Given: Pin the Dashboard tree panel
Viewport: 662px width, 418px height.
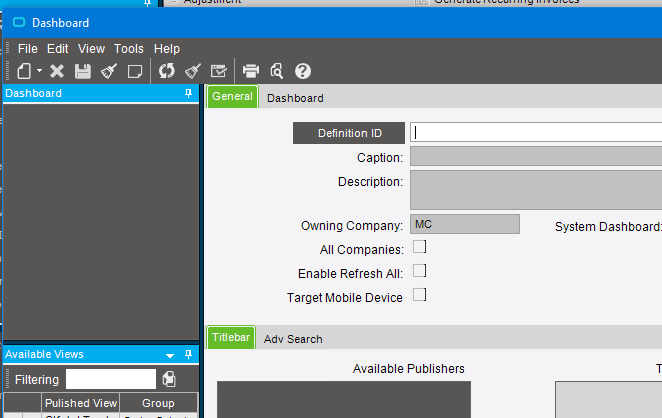Looking at the screenshot, I should (188, 93).
